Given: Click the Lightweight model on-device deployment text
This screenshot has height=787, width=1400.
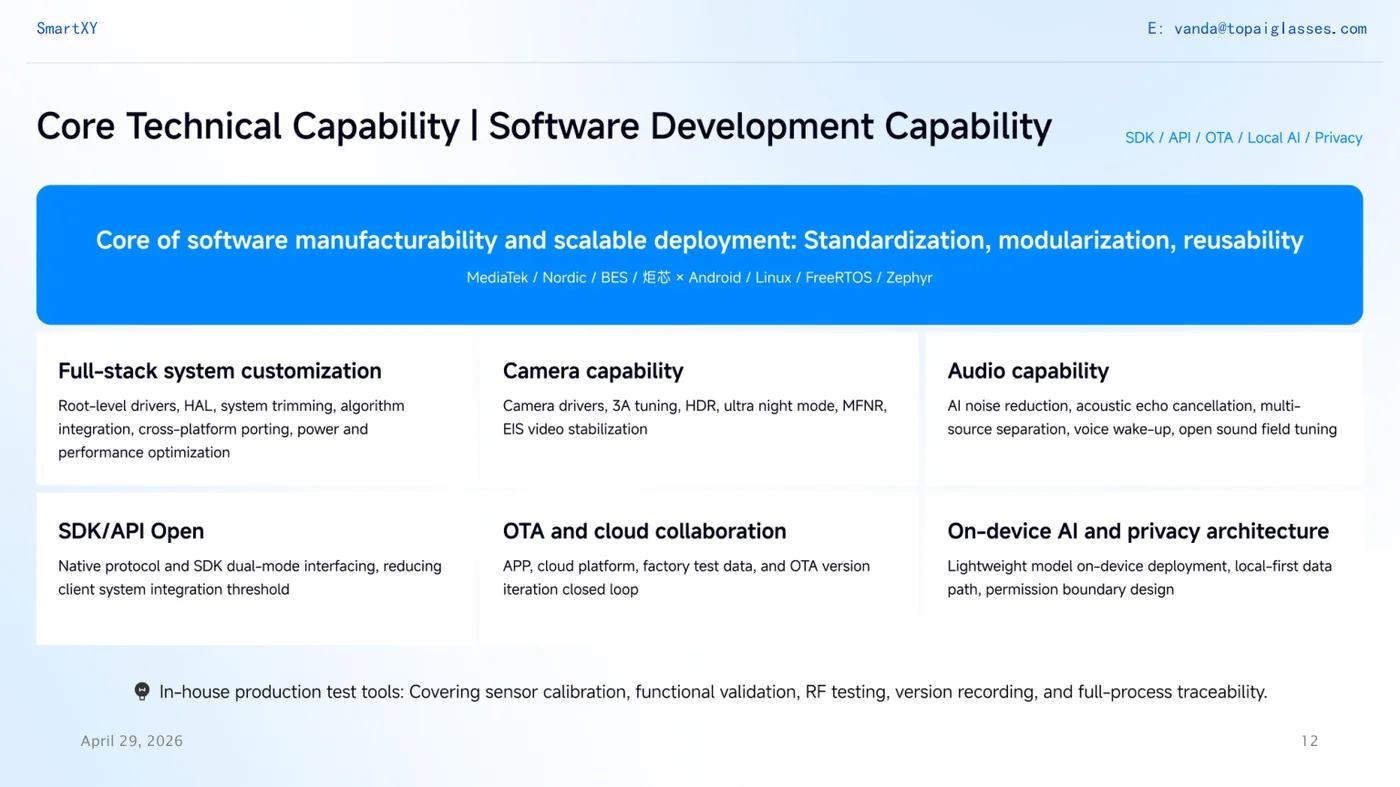Looking at the screenshot, I should point(1139,577).
